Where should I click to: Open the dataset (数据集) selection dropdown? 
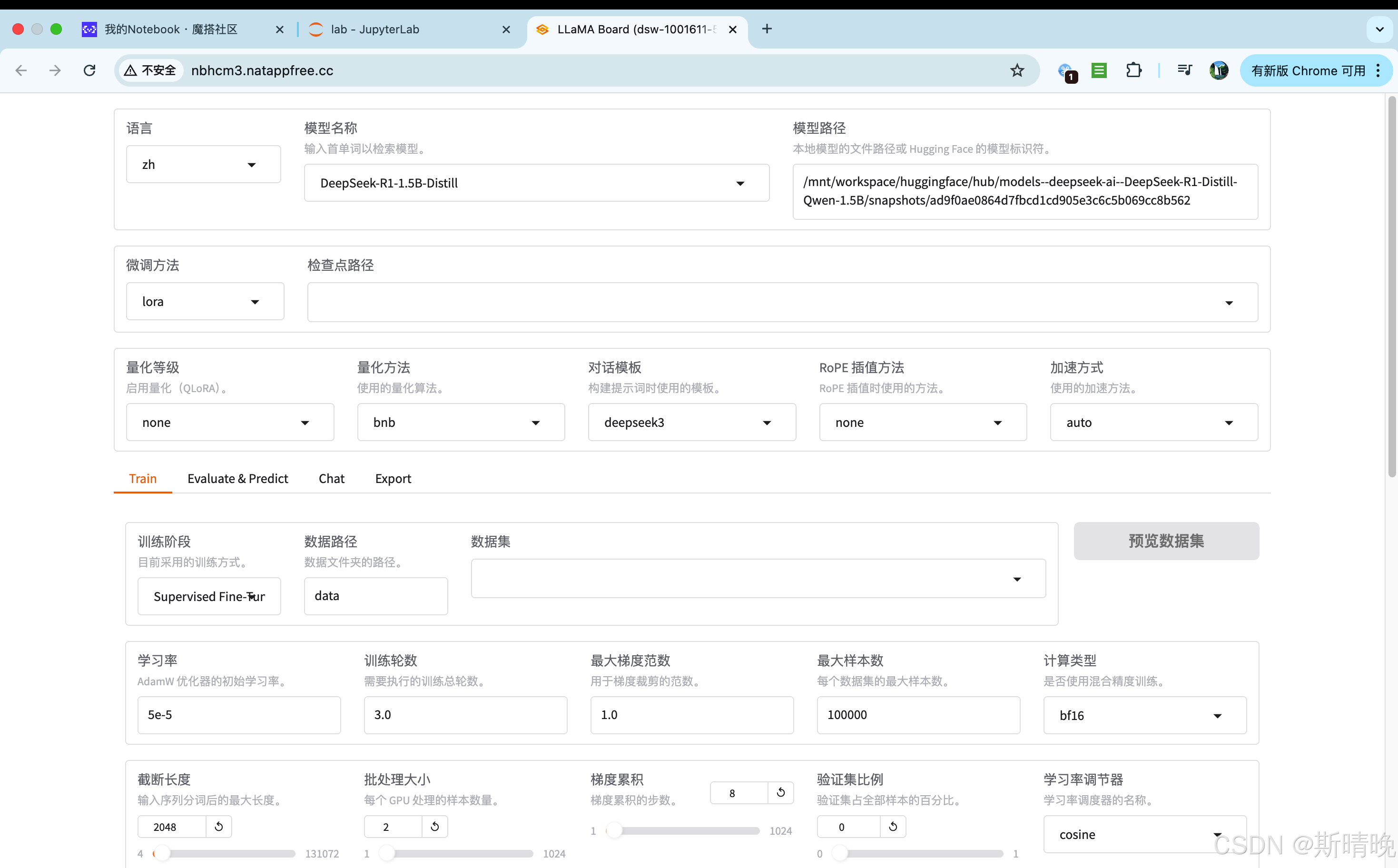[x=758, y=579]
